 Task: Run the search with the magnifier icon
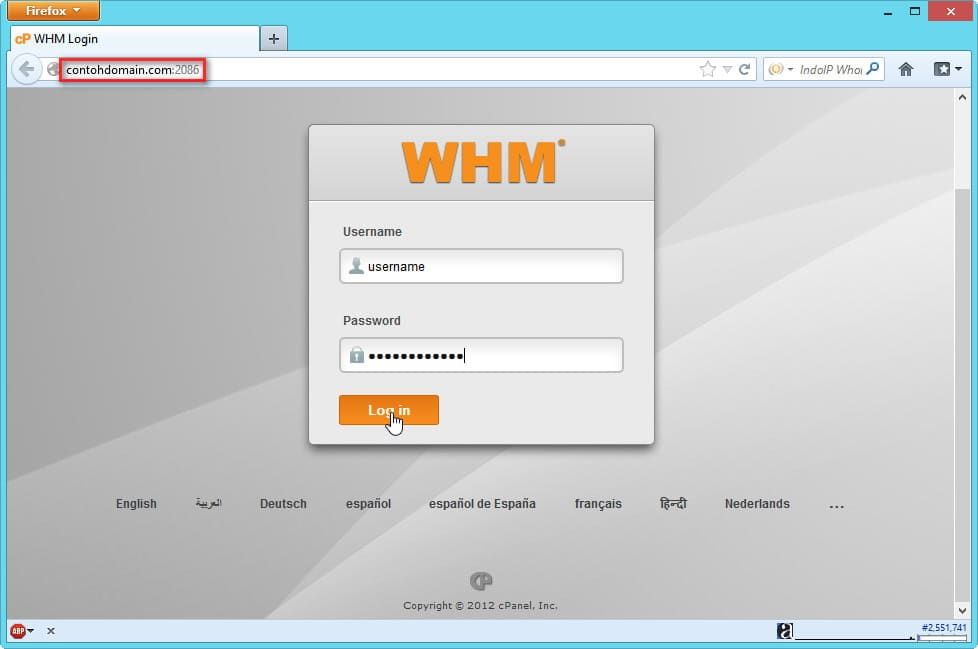[869, 69]
